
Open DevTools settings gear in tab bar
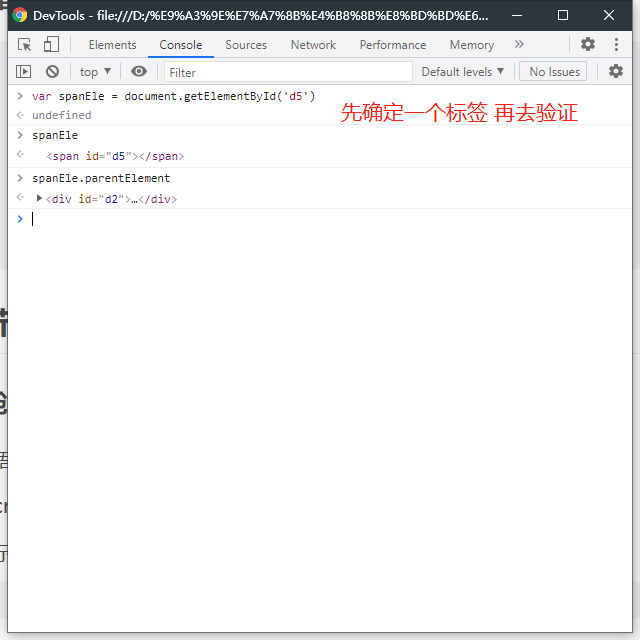tap(588, 44)
